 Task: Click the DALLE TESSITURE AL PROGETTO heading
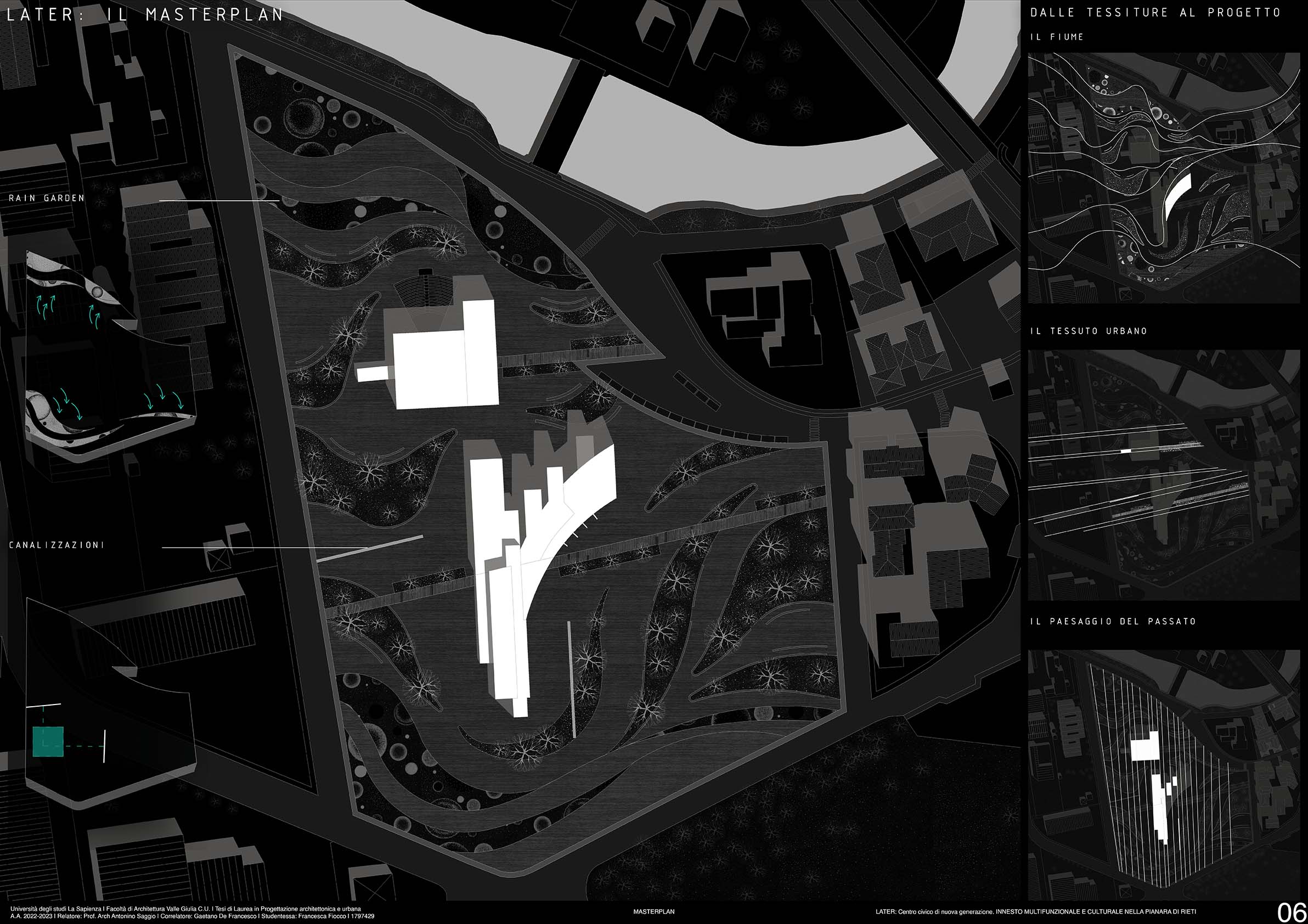1155,13
